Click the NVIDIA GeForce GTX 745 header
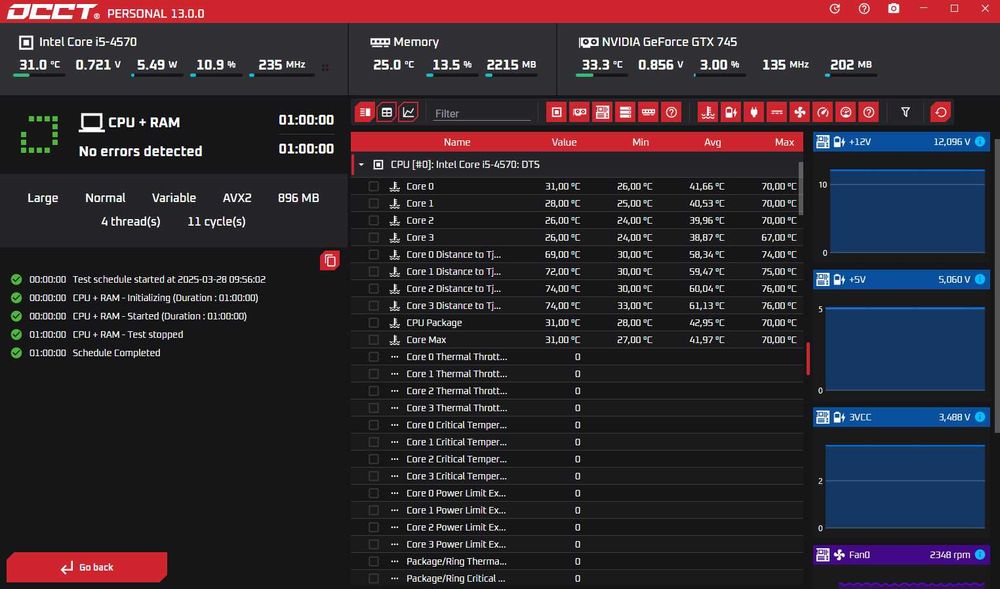The width and height of the screenshot is (1000, 589). coord(658,42)
